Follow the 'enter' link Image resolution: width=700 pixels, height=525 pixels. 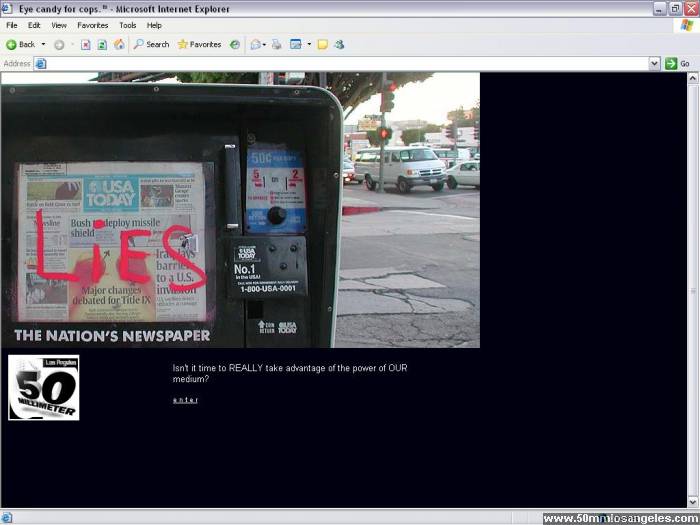pyautogui.click(x=185, y=400)
